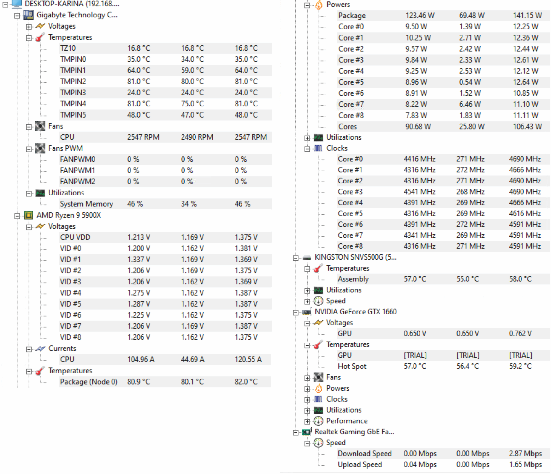
Task: Click the Realtek Gaming GbE network icon
Action: (x=307, y=431)
